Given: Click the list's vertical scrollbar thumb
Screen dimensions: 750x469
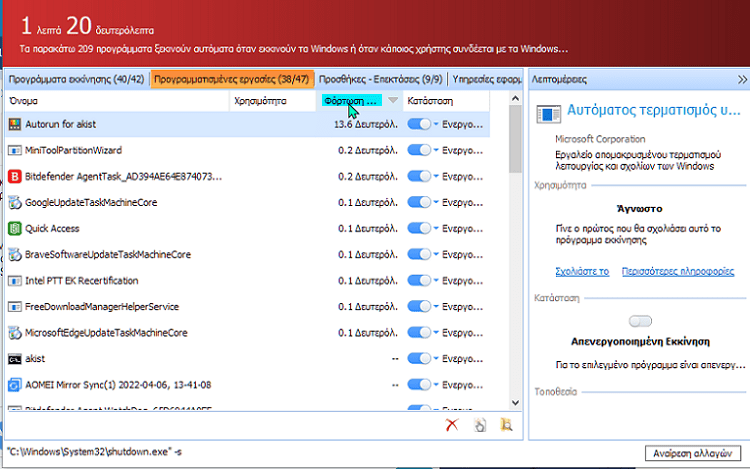Looking at the screenshot, I should point(515,139).
